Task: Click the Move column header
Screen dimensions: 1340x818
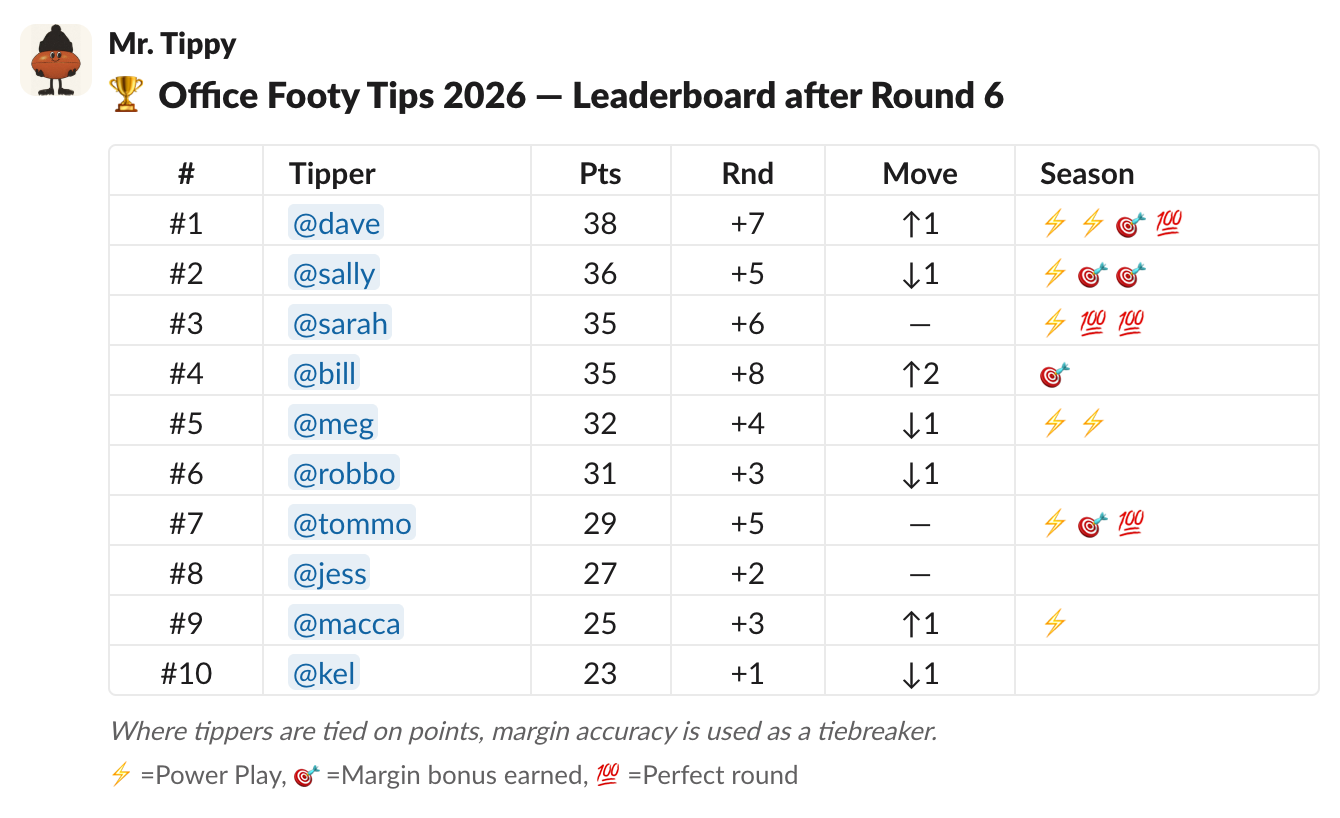Action: click(x=919, y=172)
